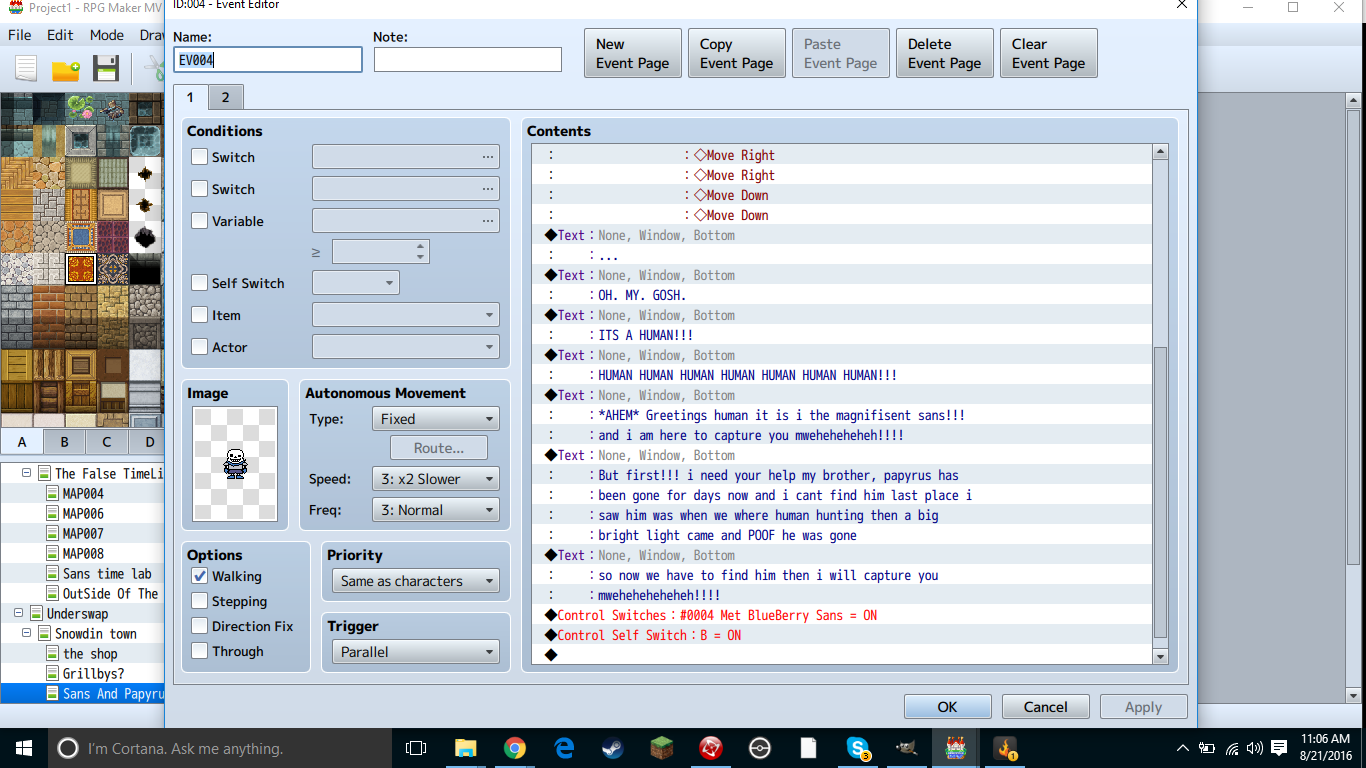This screenshot has width=1366, height=768.
Task: Click the Open Project folder icon
Action: (x=66, y=69)
